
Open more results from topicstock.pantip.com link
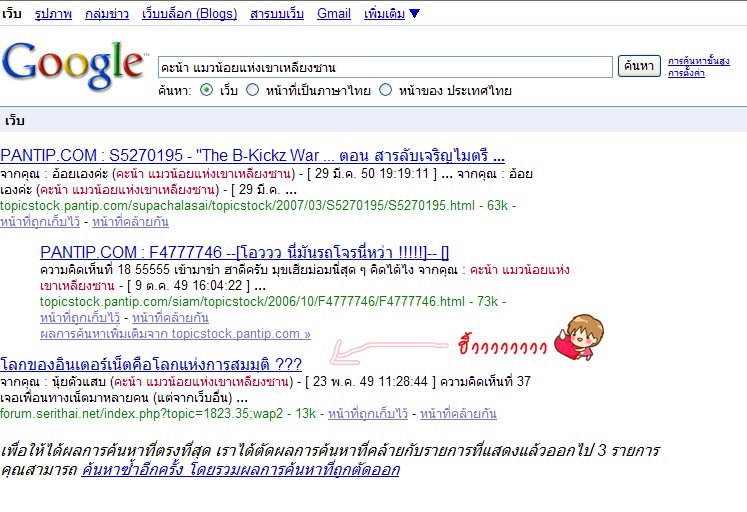[175, 334]
